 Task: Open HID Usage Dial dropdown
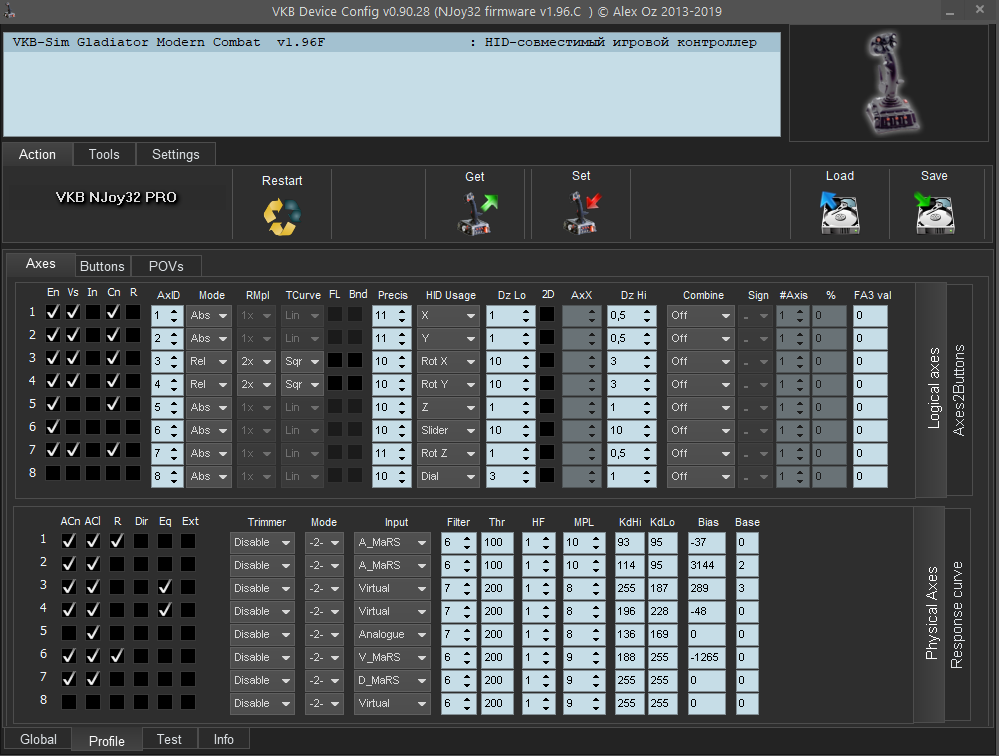[448, 476]
